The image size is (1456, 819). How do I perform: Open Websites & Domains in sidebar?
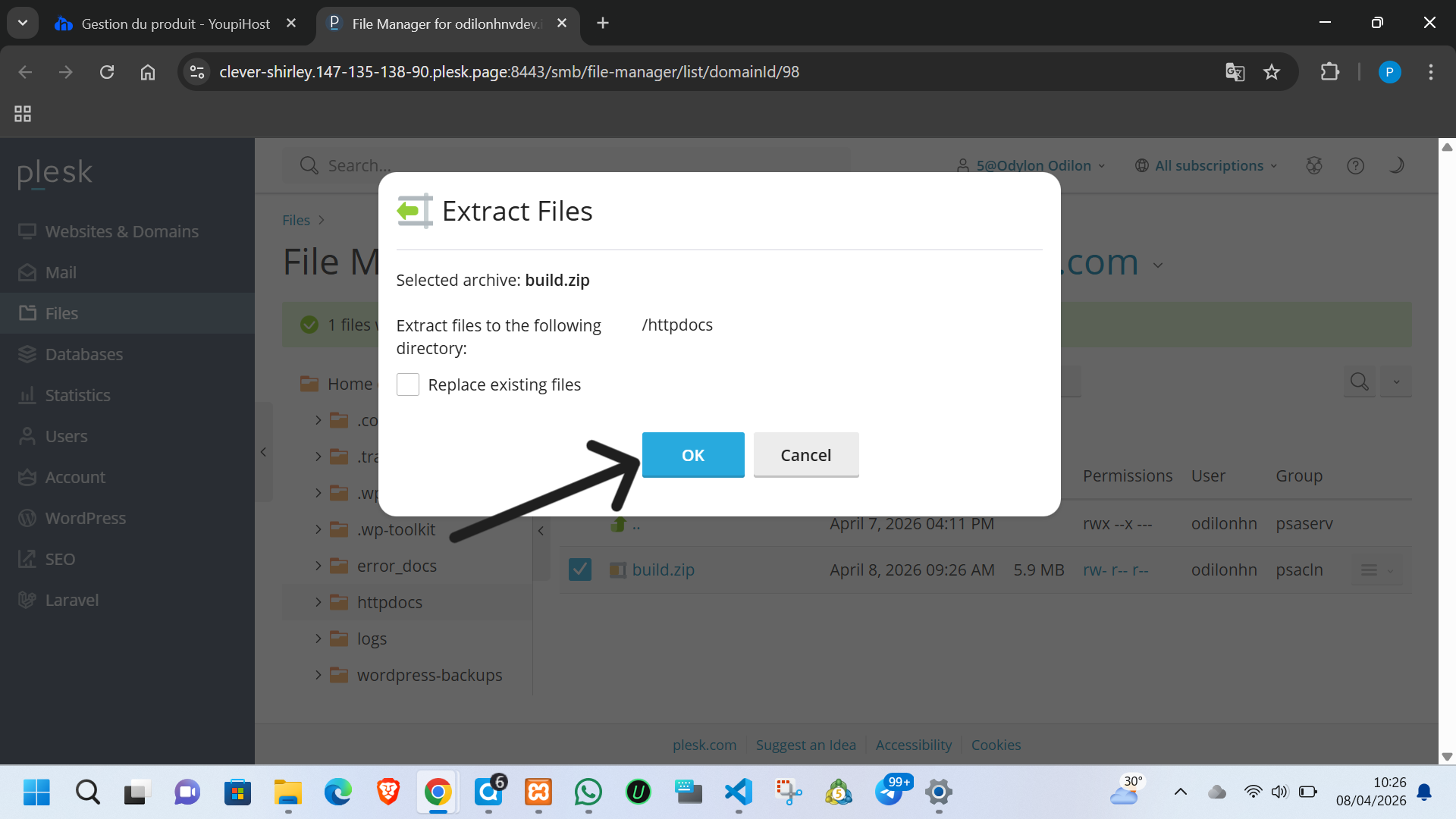[x=121, y=231]
